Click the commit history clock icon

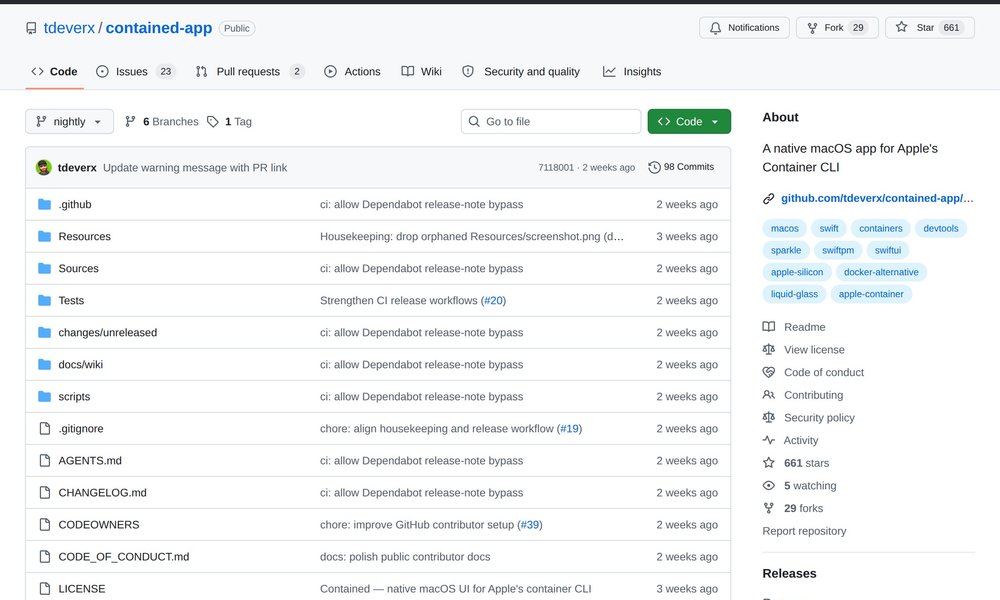pyautogui.click(x=654, y=167)
